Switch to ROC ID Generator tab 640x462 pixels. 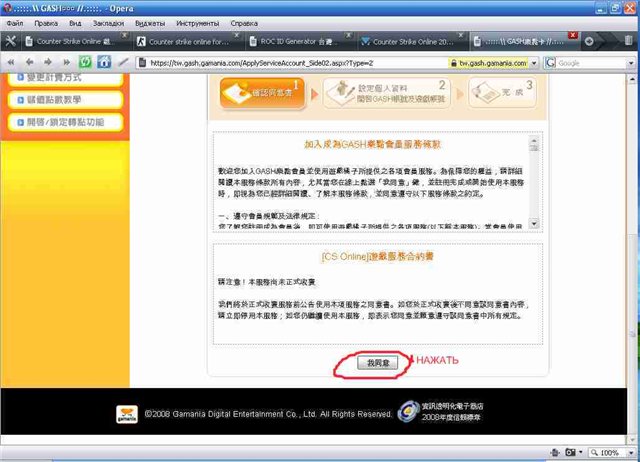click(298, 42)
